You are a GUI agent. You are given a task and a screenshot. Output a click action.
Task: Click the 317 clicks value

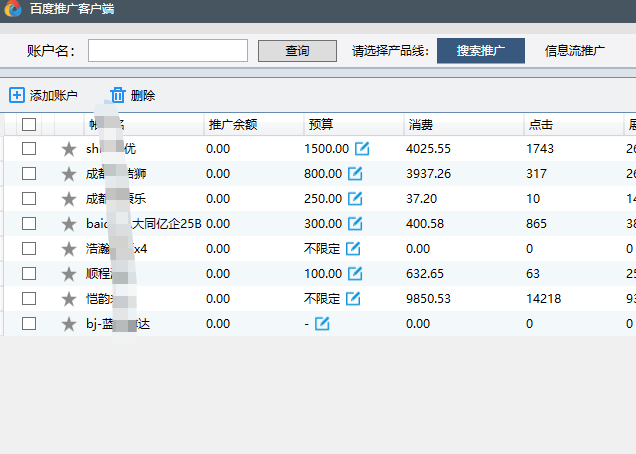(x=536, y=174)
